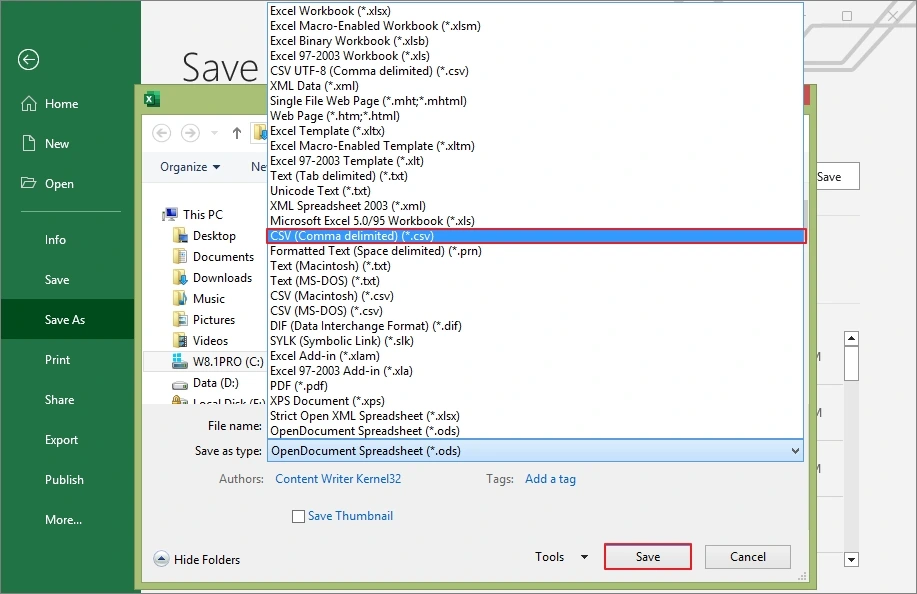The width and height of the screenshot is (917, 594).
Task: Click the Cancel button
Action: tap(747, 557)
